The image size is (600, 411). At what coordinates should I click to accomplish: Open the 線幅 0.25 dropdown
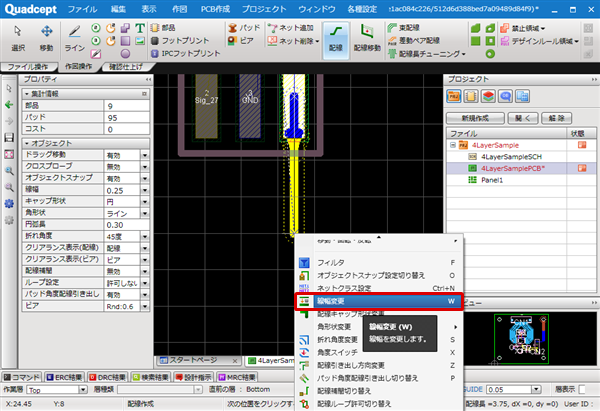click(145, 190)
